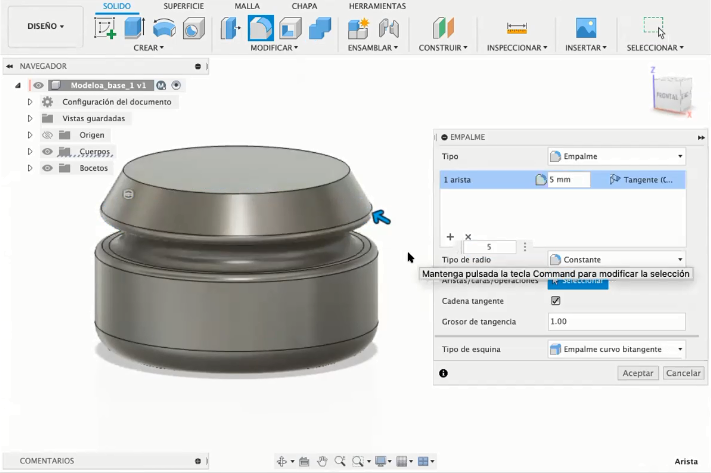This screenshot has width=711, height=473.
Task: Uncheck the Cadena tangente checkbox
Action: point(556,300)
